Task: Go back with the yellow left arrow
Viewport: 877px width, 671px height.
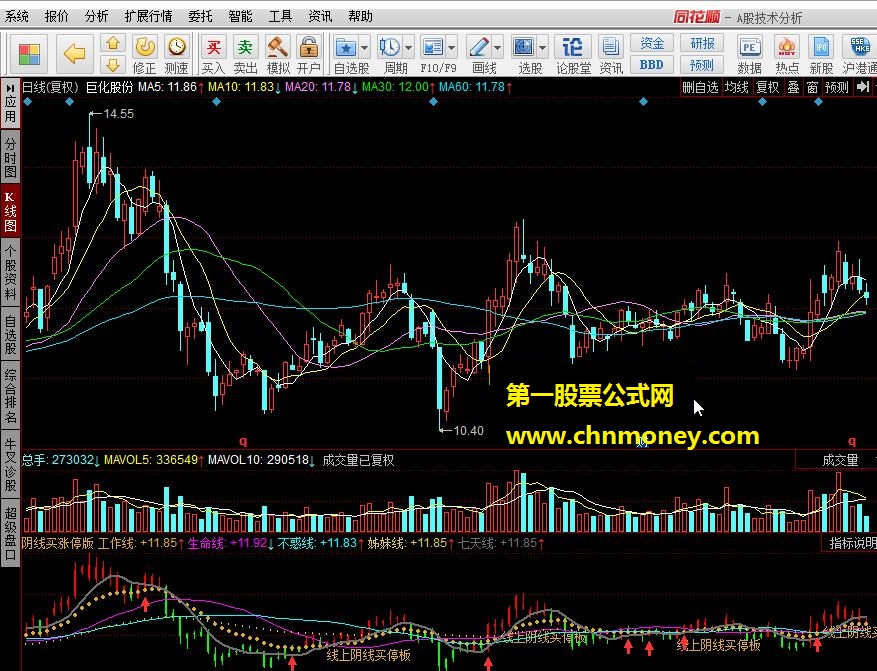Action: (74, 54)
